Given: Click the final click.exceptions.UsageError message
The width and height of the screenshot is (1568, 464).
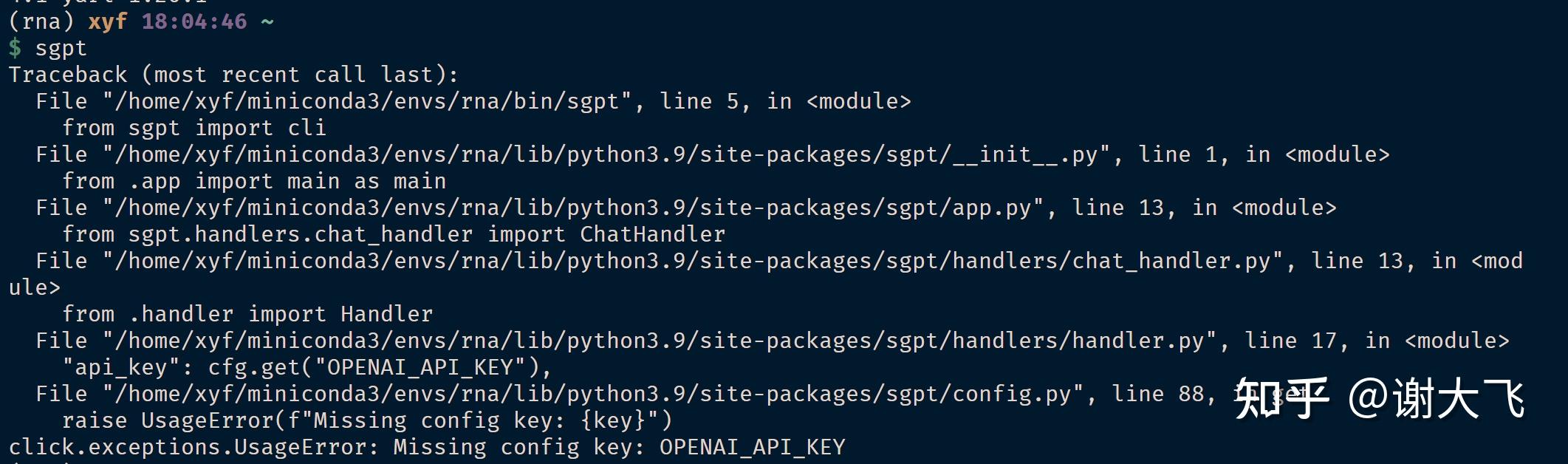Looking at the screenshot, I should pos(427,447).
